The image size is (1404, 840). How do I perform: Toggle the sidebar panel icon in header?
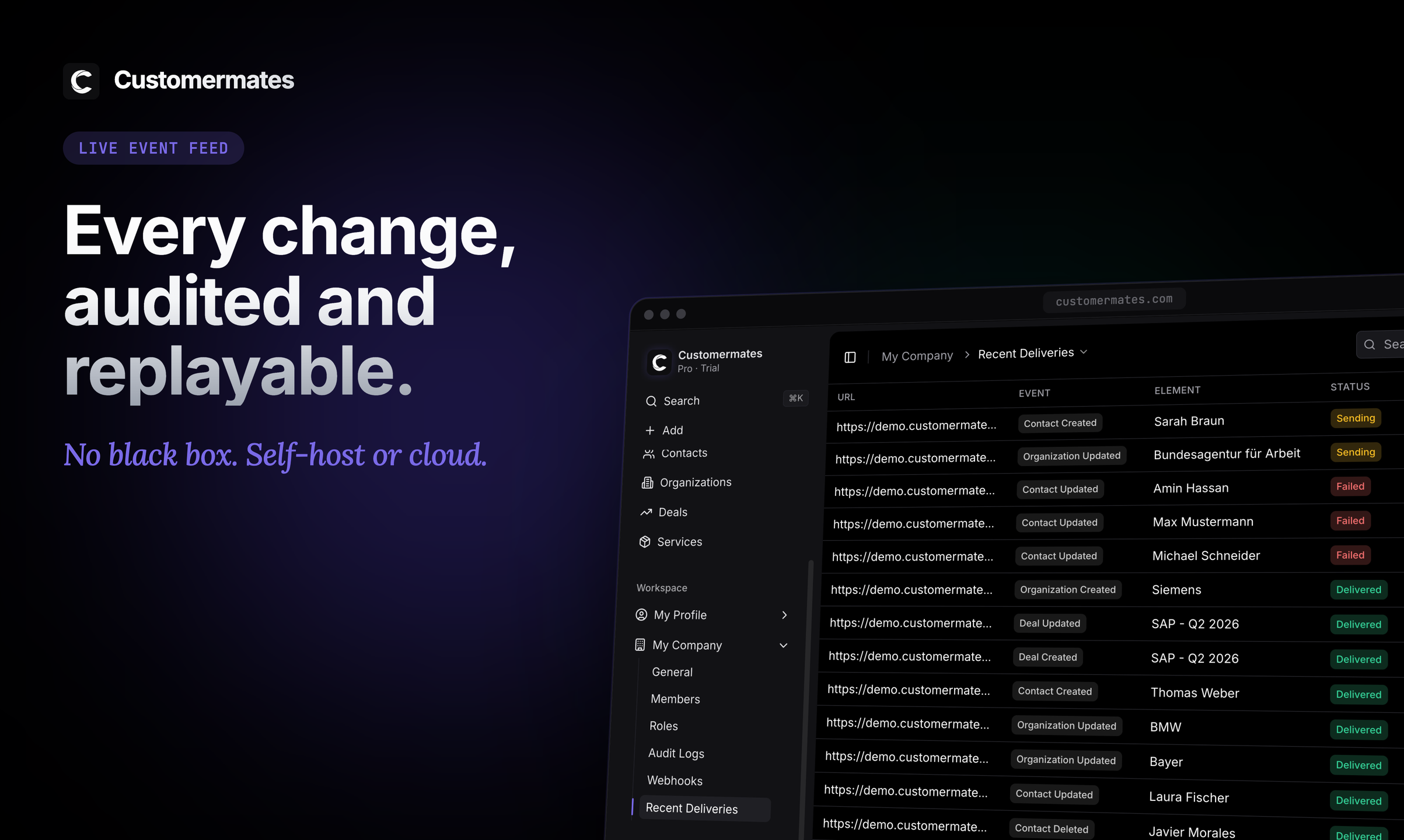[x=850, y=357]
